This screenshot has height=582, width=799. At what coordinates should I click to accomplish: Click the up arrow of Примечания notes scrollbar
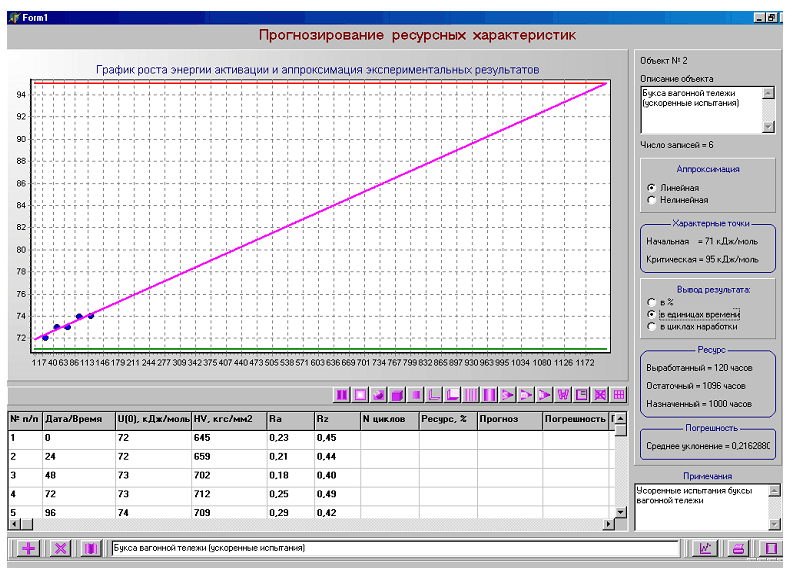click(x=775, y=490)
